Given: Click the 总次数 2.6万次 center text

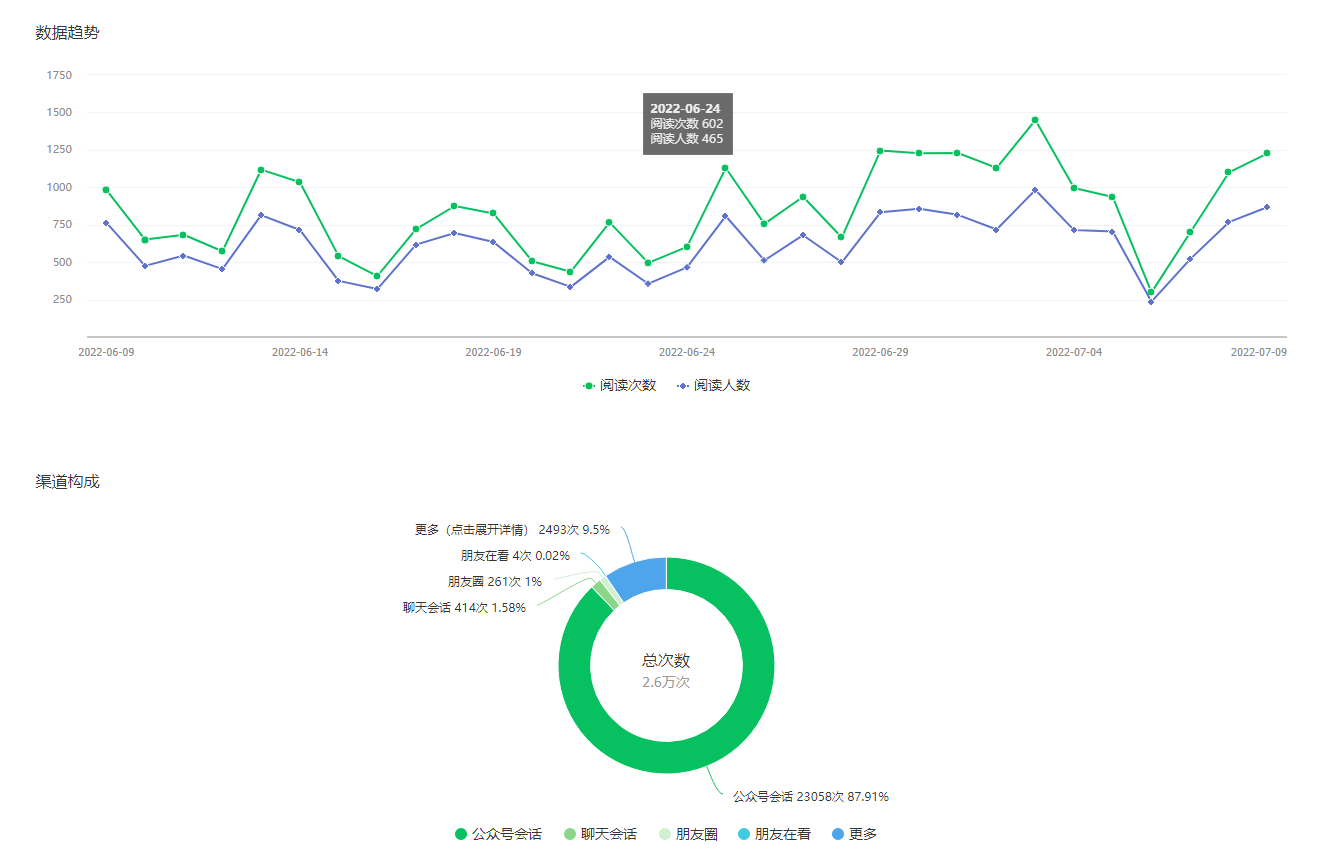Looking at the screenshot, I should [666, 671].
